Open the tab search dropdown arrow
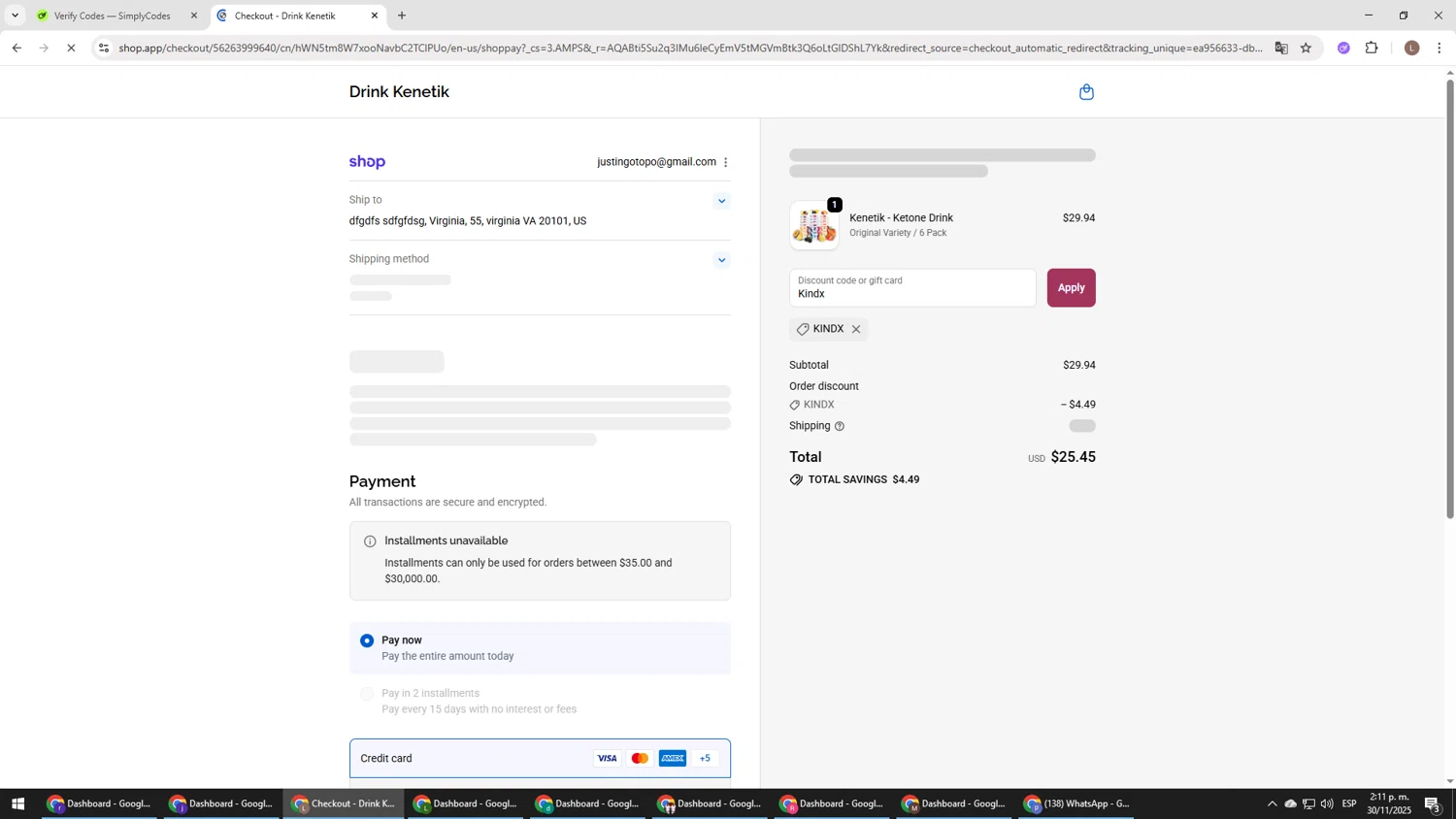Image resolution: width=1456 pixels, height=819 pixels. tap(15, 16)
